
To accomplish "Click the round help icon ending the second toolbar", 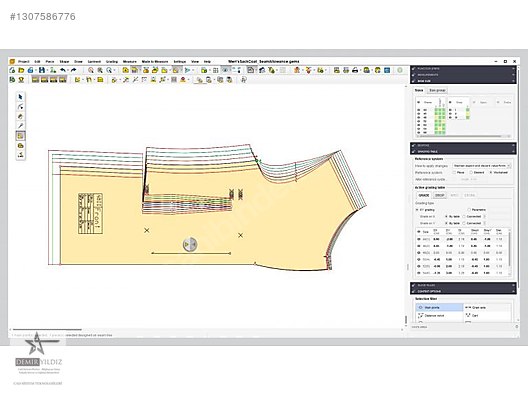I will (244, 80).
